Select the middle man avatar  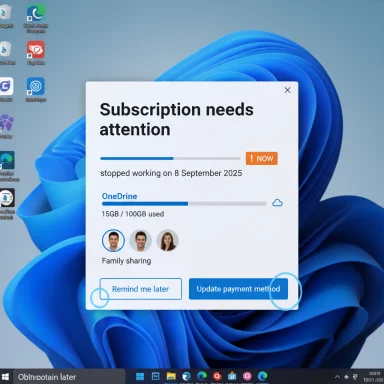click(x=141, y=240)
